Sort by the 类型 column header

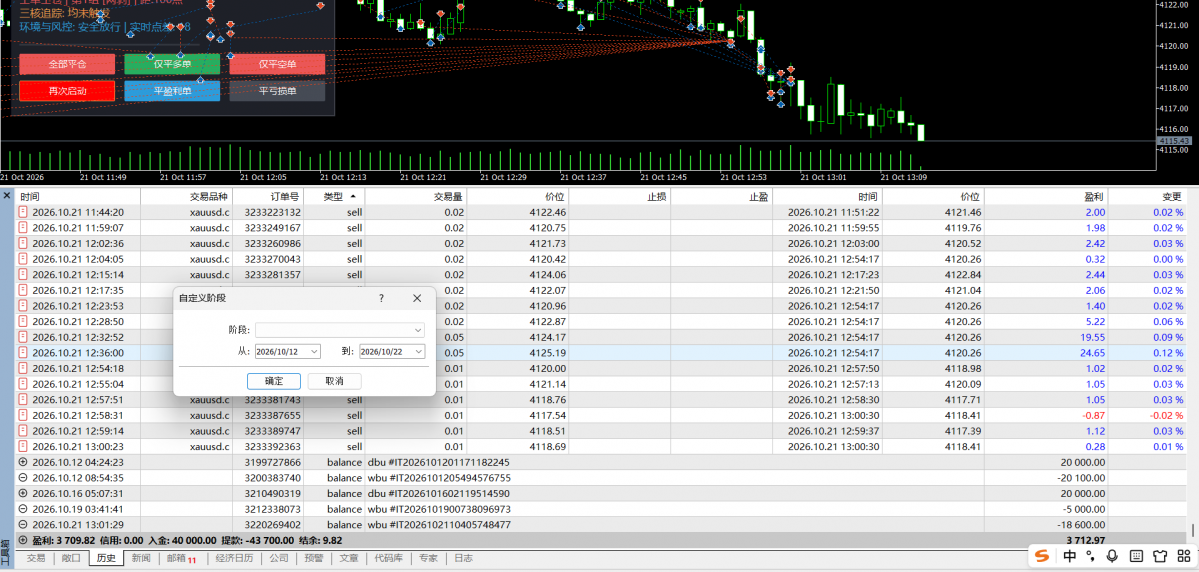[334, 197]
